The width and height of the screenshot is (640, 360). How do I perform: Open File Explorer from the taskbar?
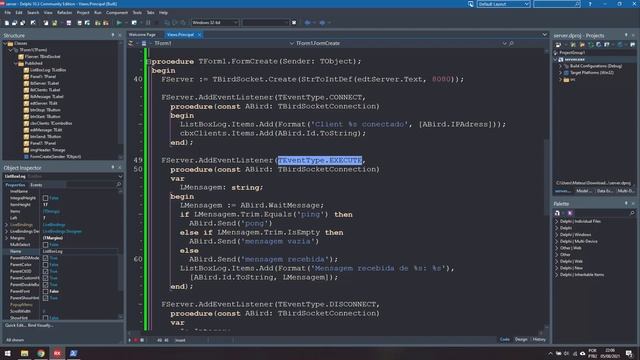(24, 353)
